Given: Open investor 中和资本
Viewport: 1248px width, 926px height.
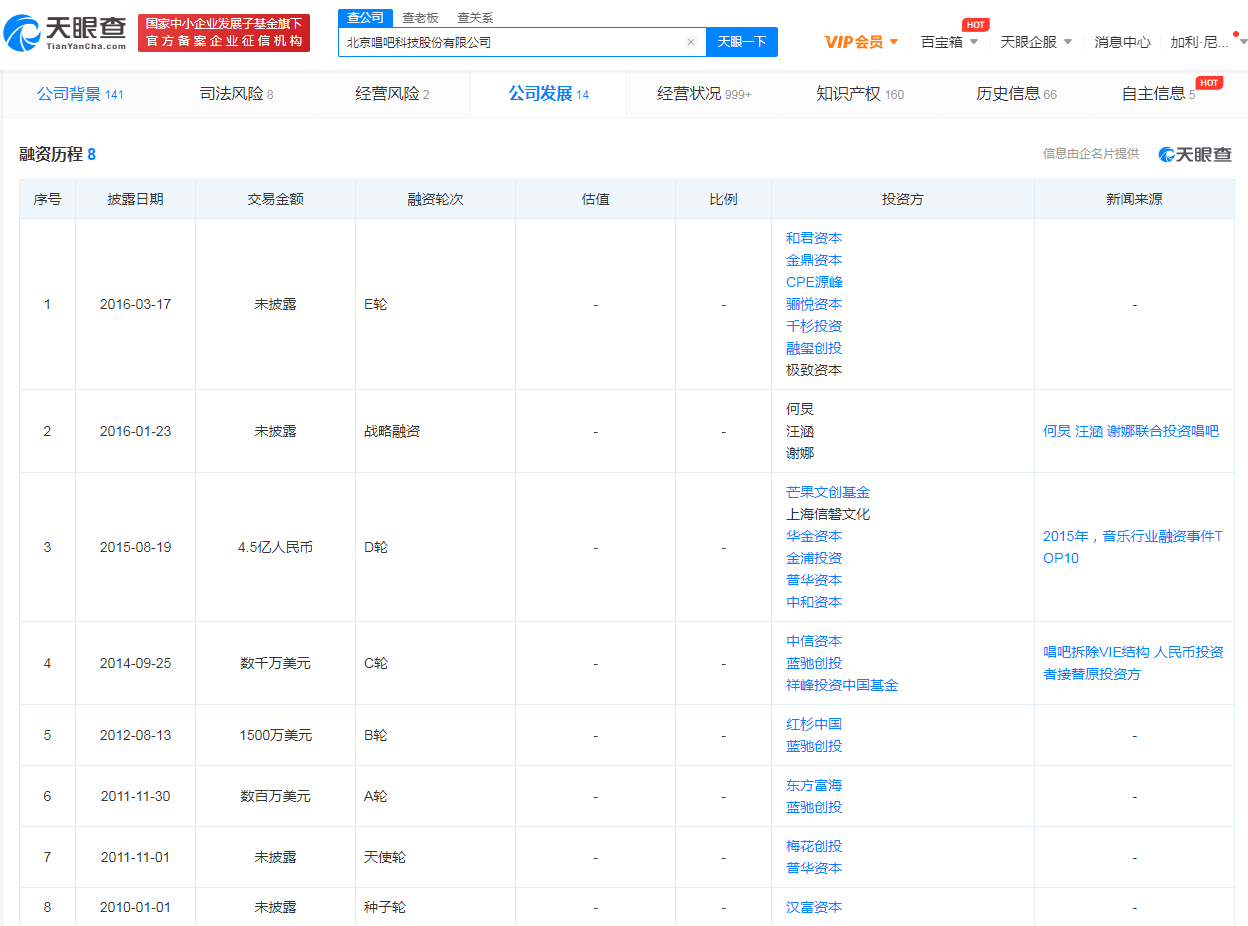Looking at the screenshot, I should click(814, 602).
